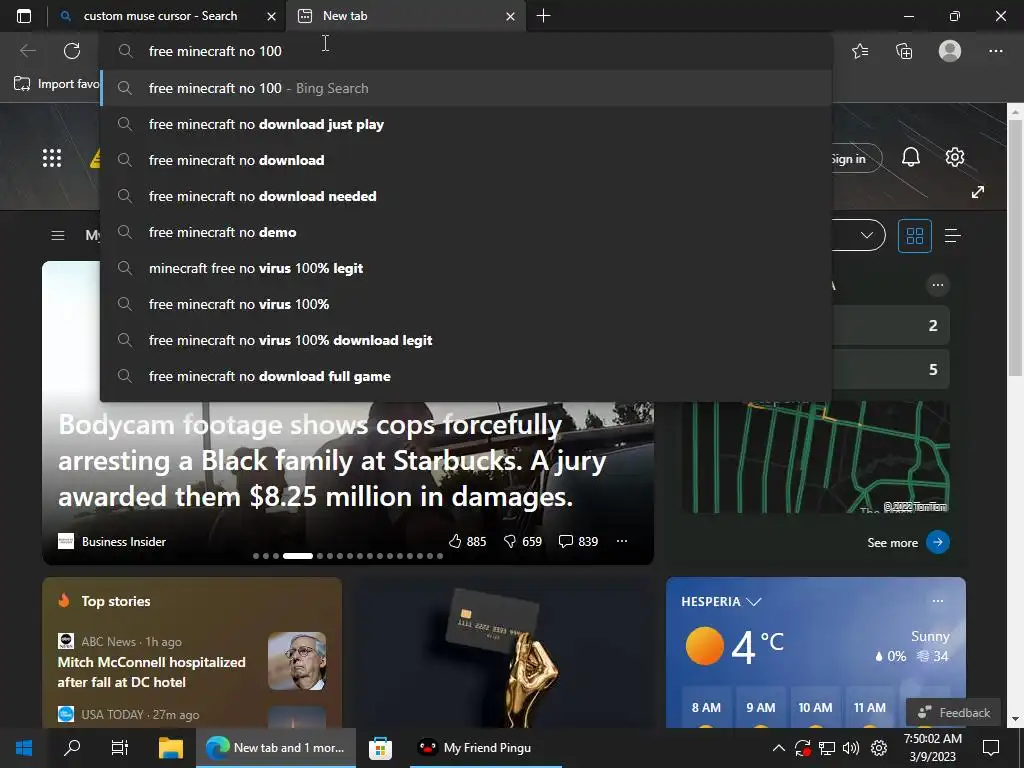The height and width of the screenshot is (768, 1024).
Task: Open the profile avatar icon
Action: point(950,51)
